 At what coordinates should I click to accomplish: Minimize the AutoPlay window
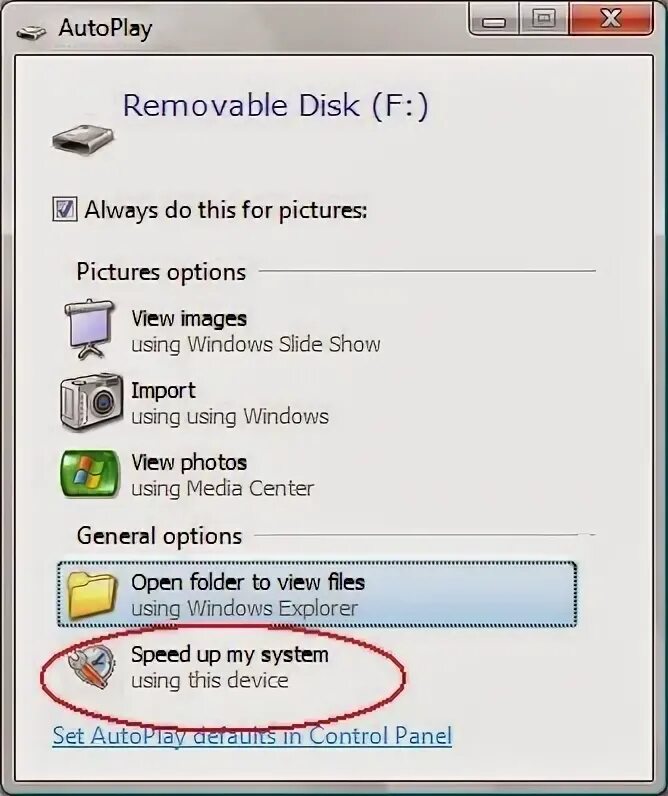point(493,18)
